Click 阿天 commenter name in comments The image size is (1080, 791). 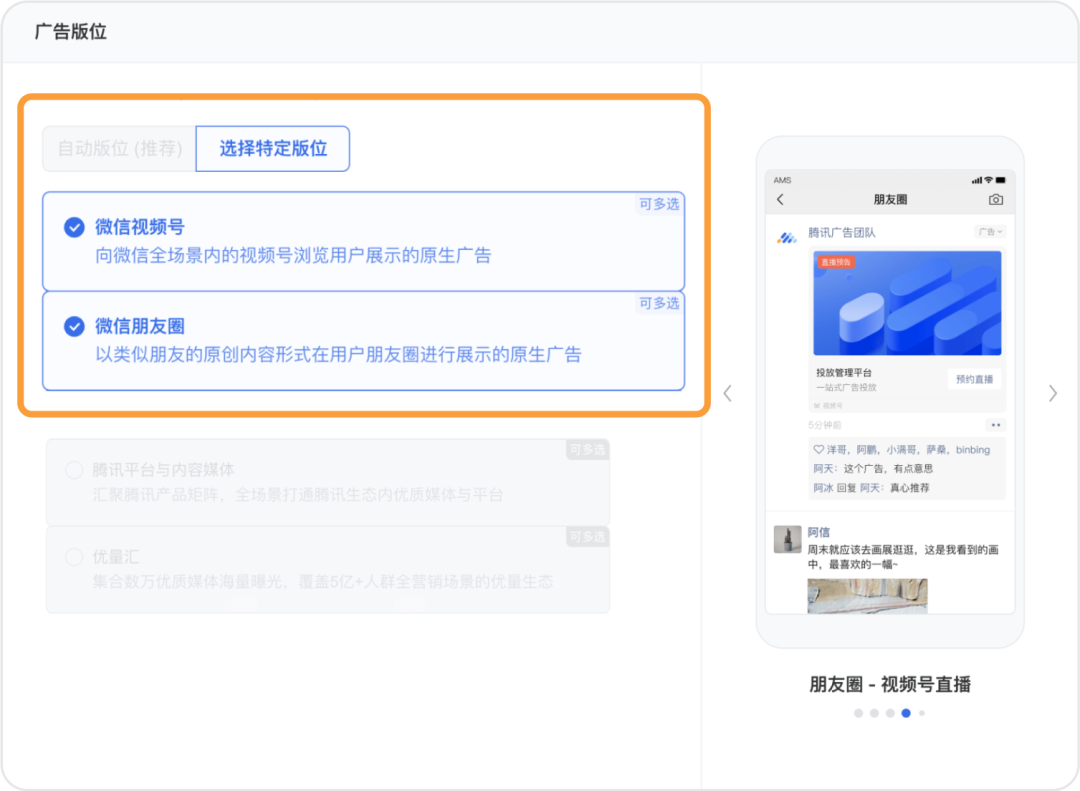(823, 469)
